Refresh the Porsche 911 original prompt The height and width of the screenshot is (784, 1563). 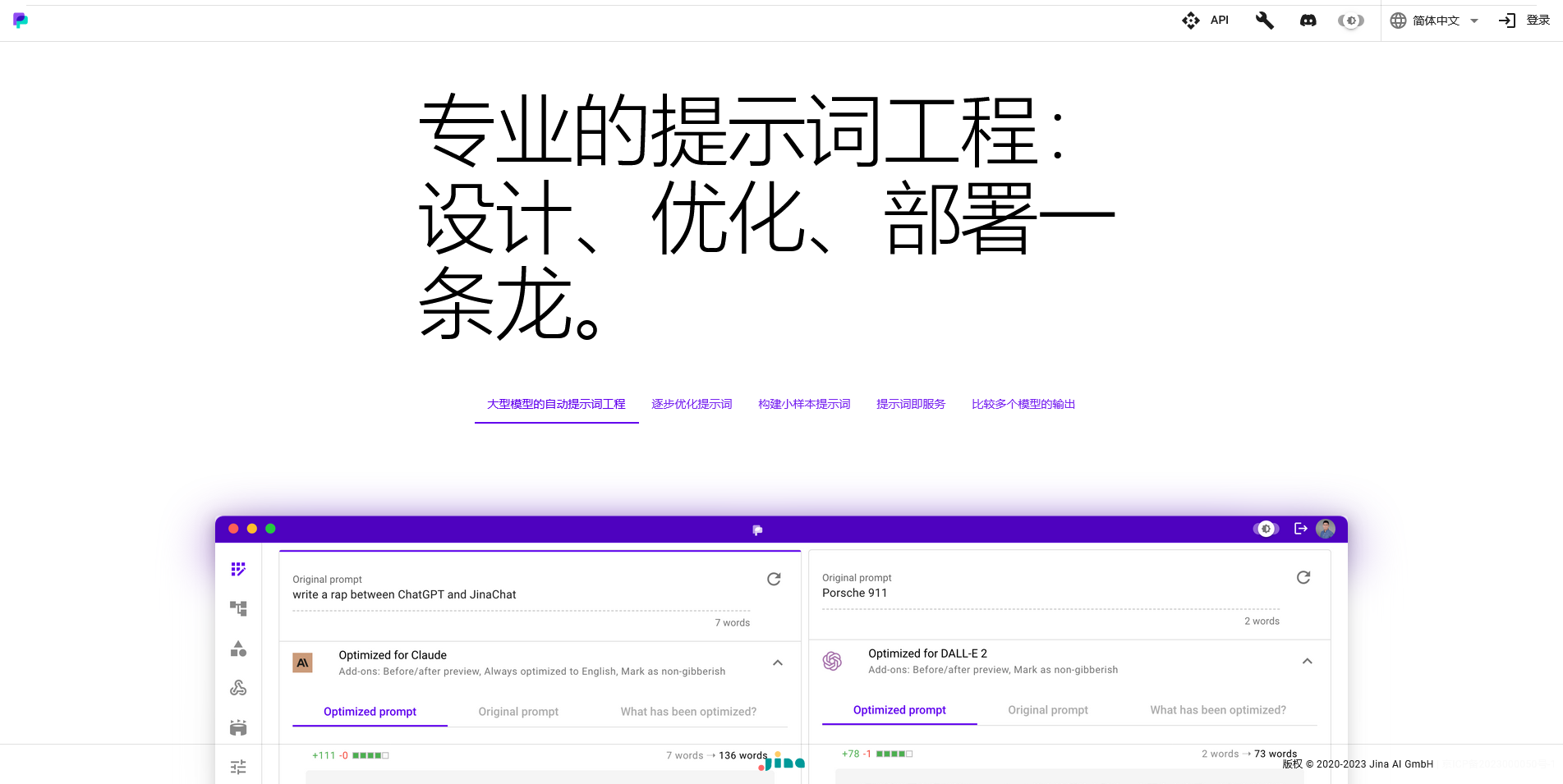coord(1303,578)
